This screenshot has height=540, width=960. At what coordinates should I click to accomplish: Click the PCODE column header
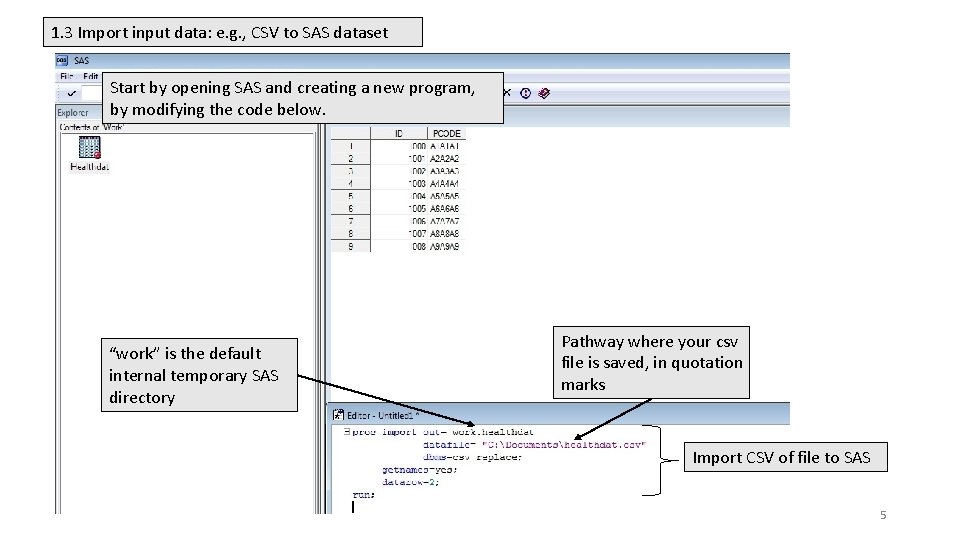[x=446, y=133]
